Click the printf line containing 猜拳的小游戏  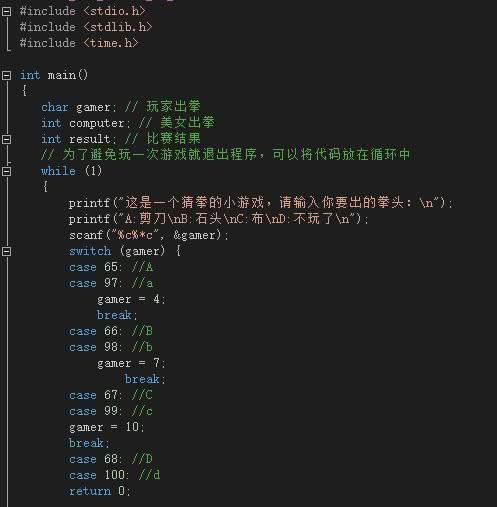click(261, 203)
